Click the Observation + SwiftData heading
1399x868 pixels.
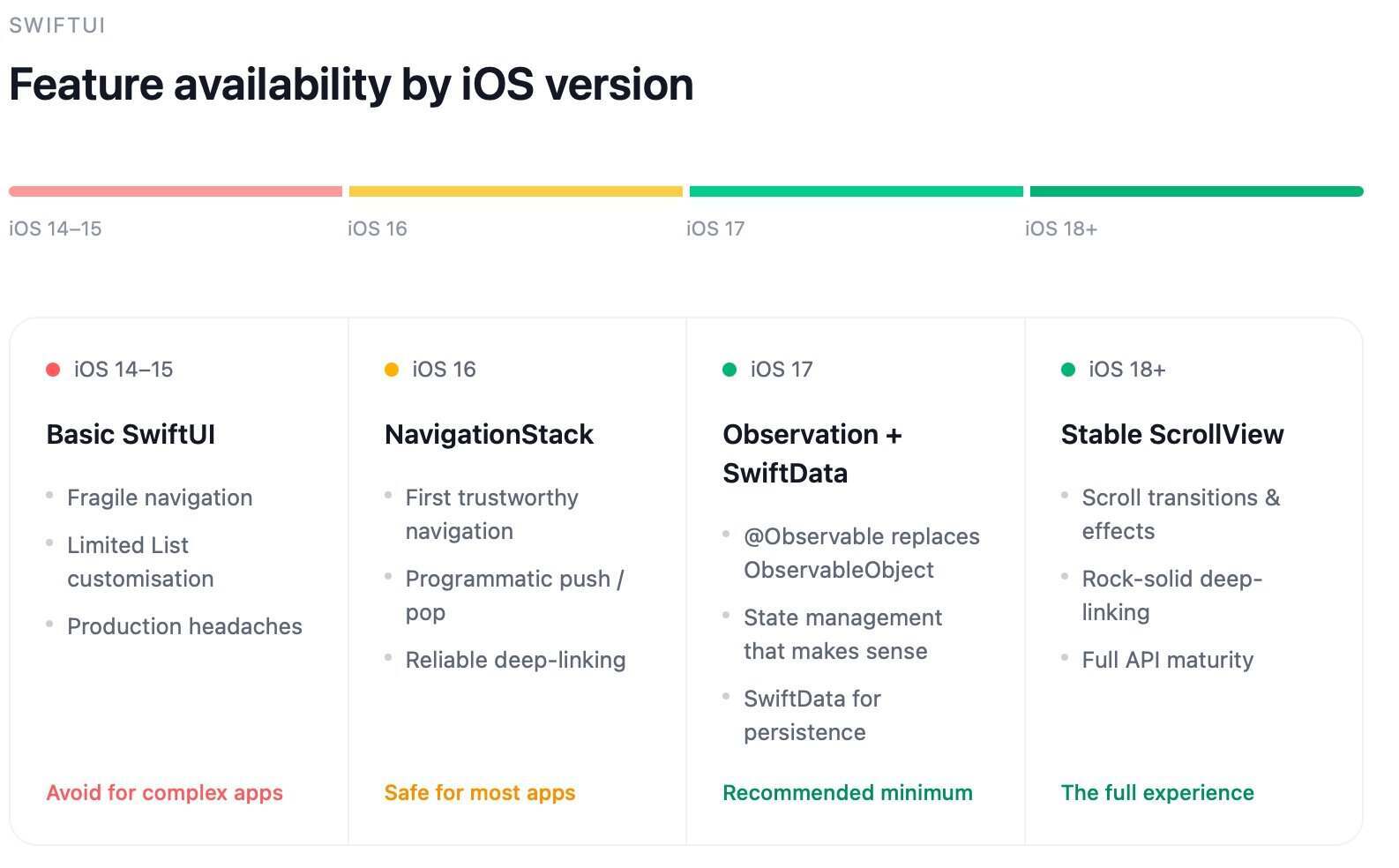(x=812, y=453)
